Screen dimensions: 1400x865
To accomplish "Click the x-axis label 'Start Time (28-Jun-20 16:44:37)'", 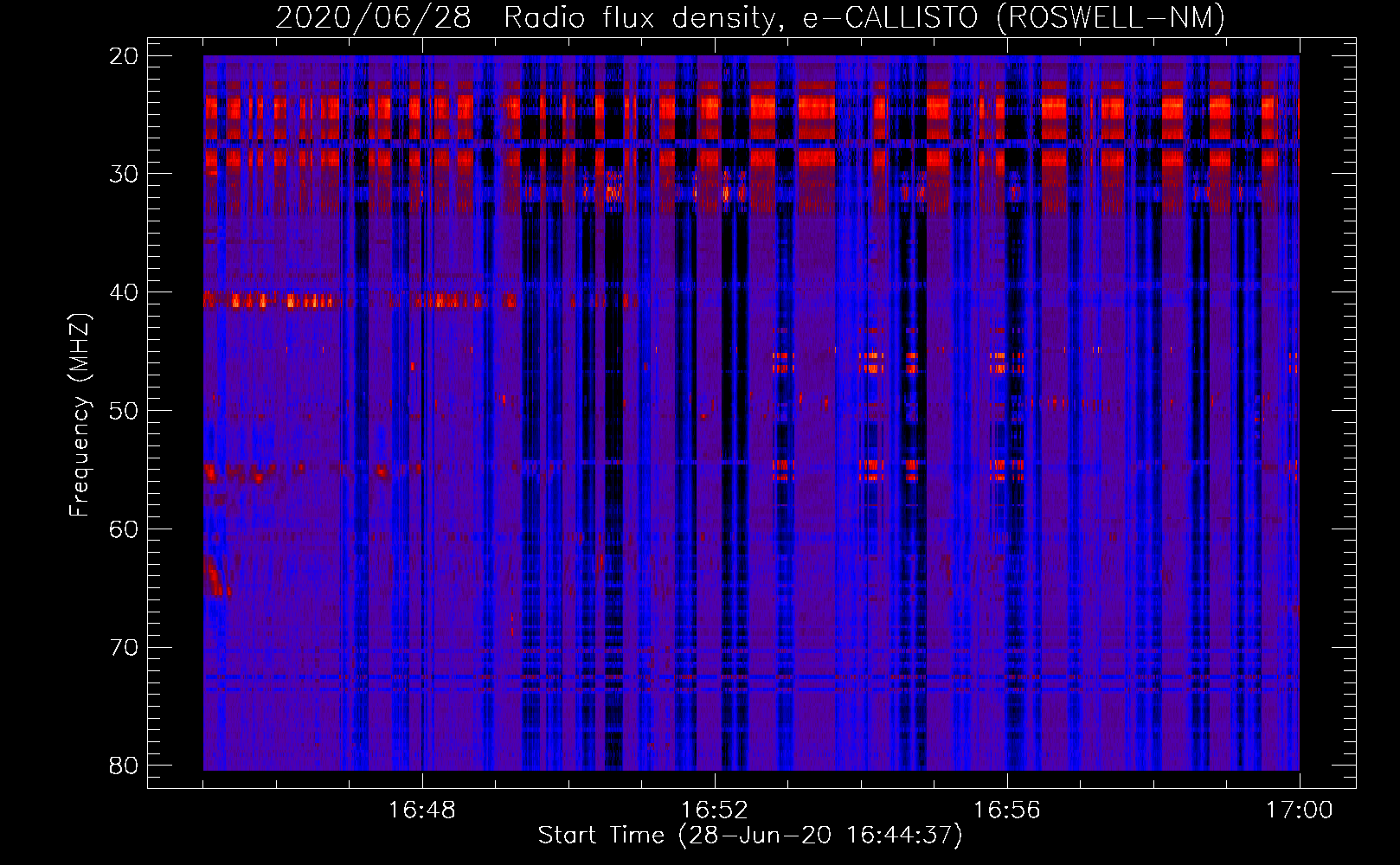I will point(750,836).
